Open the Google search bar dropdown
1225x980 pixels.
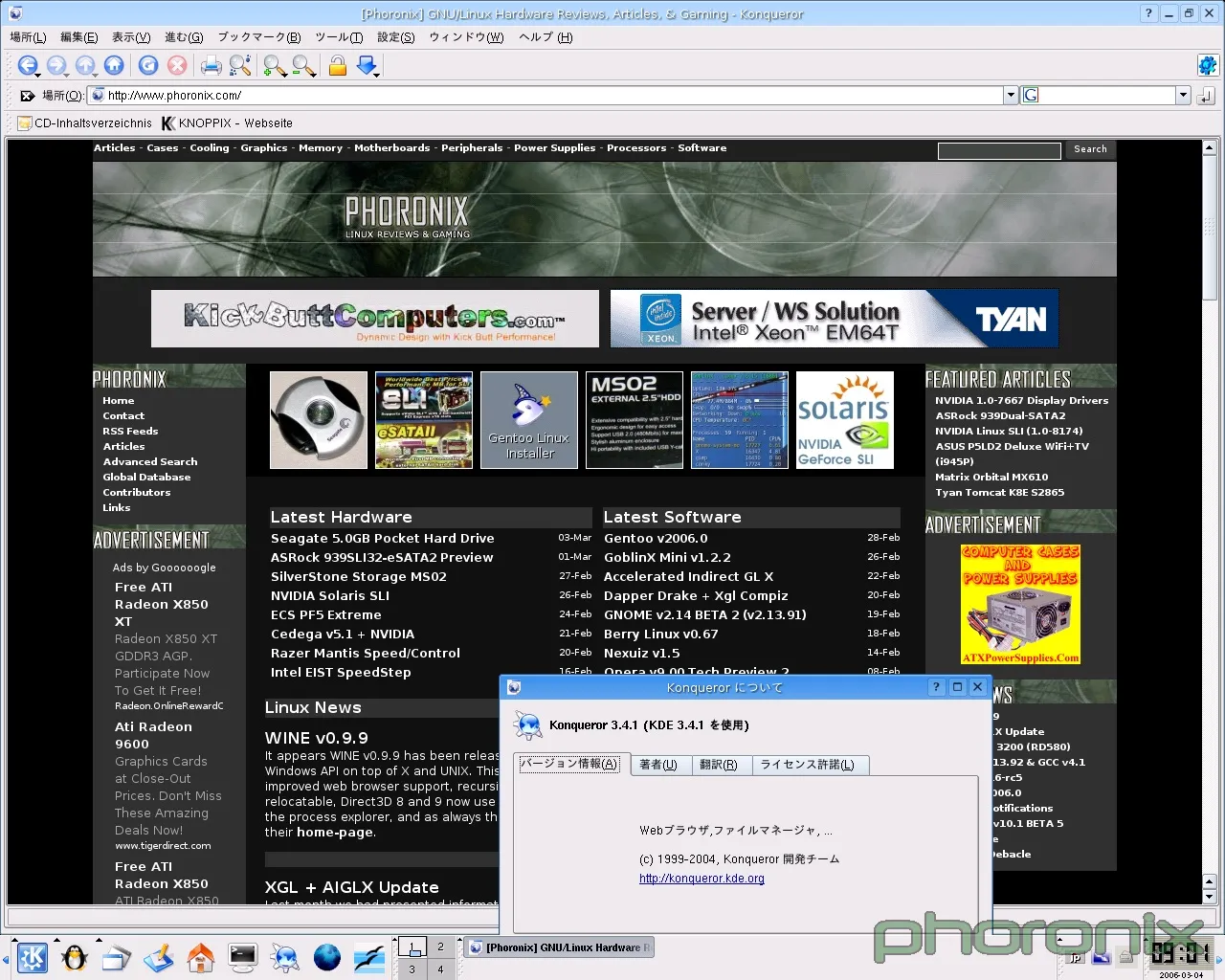(1183, 95)
